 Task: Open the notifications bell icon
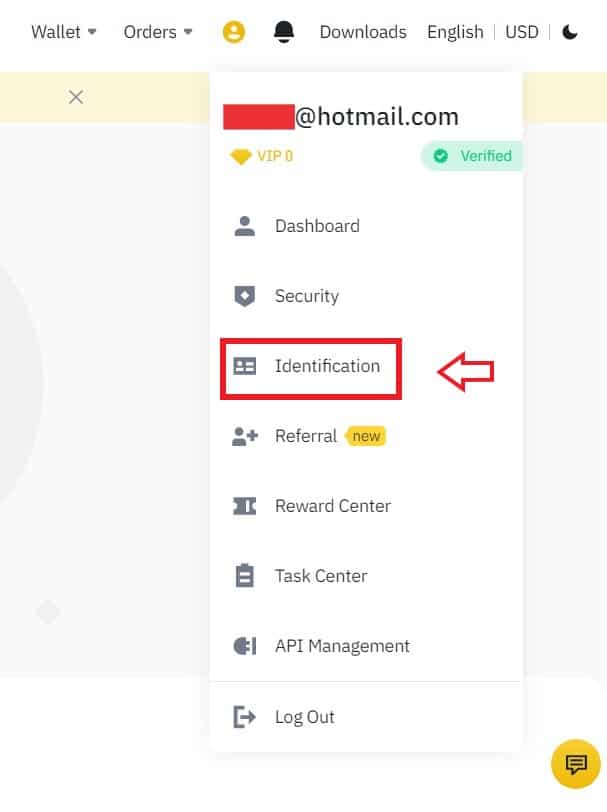pyautogui.click(x=284, y=32)
